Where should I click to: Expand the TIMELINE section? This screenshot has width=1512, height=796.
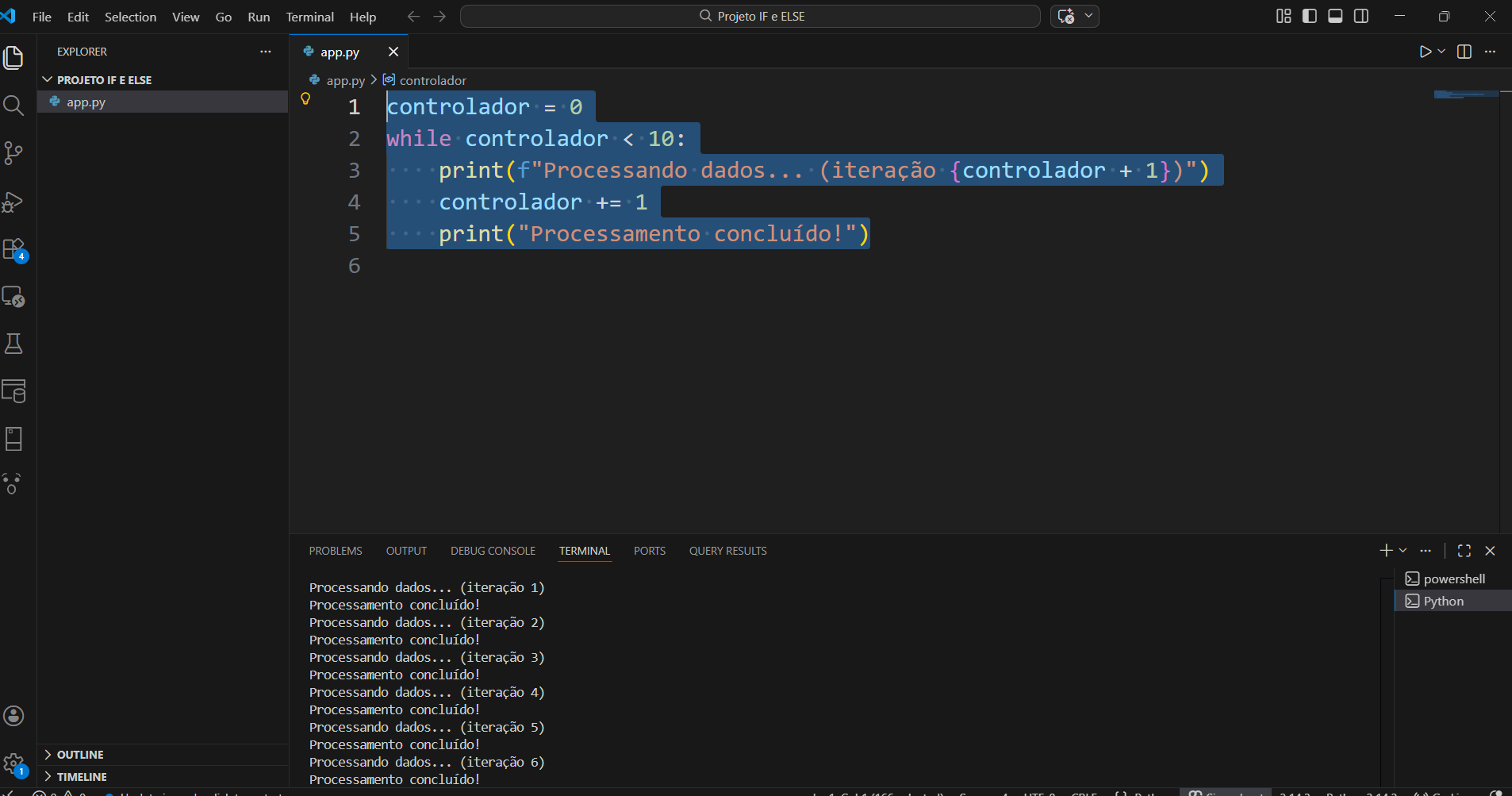click(x=82, y=777)
